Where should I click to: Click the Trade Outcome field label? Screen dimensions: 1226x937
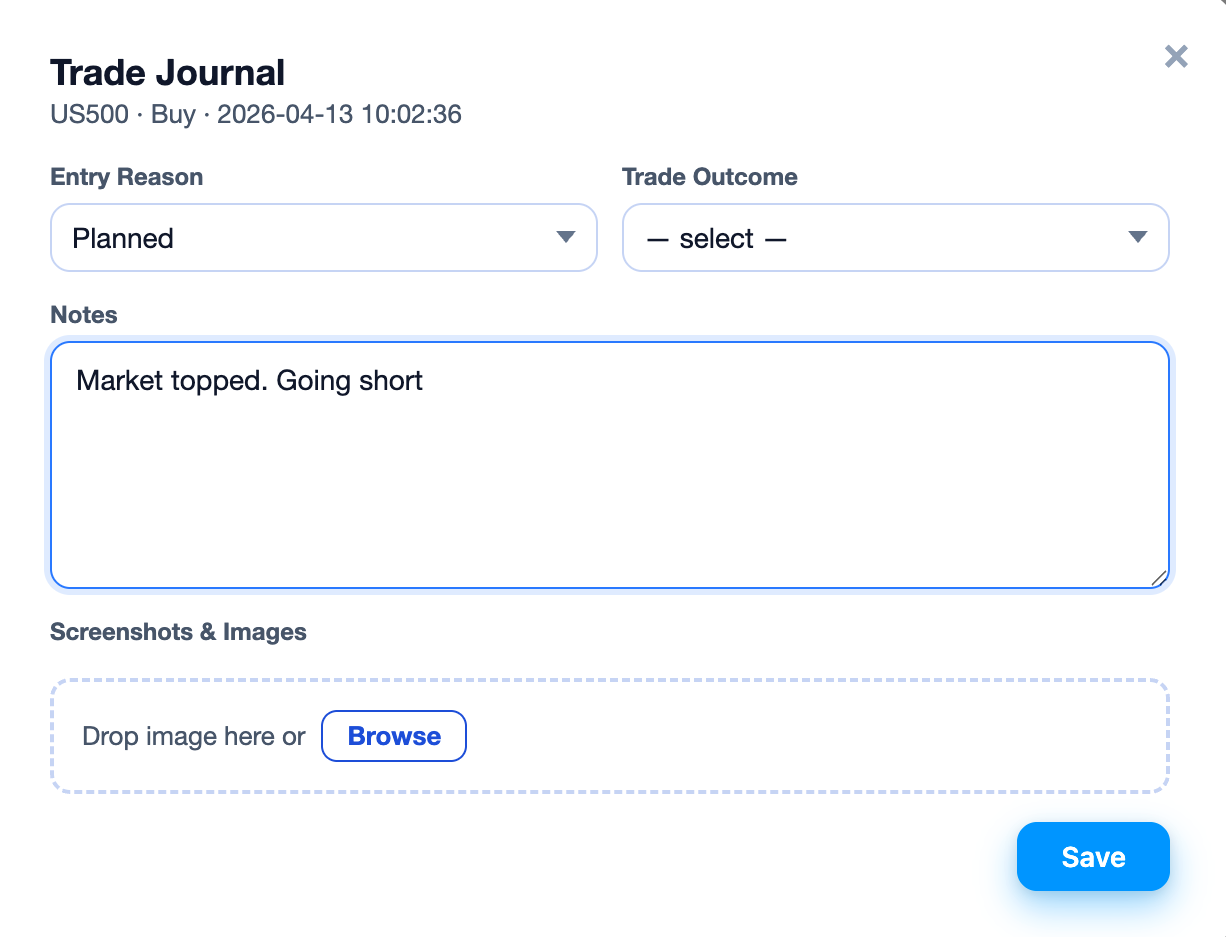[x=710, y=176]
